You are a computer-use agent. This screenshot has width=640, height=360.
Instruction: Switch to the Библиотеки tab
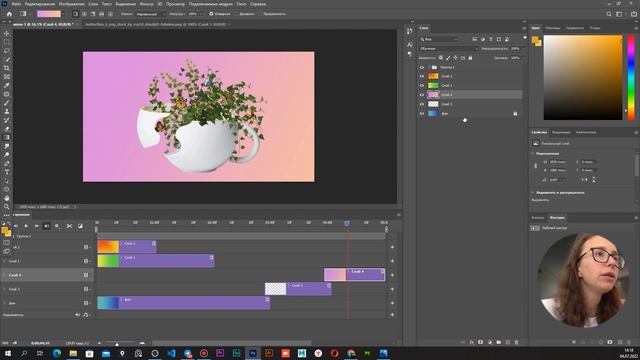point(585,132)
